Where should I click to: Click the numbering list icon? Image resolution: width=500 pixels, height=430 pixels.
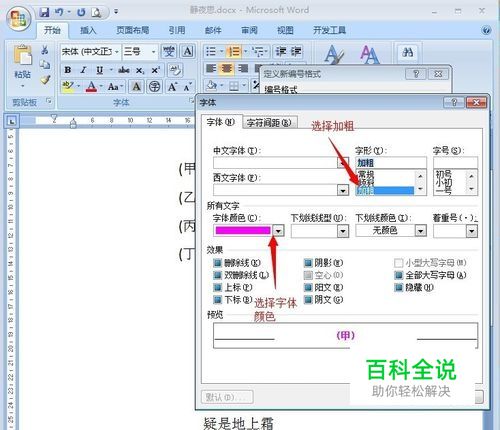coord(233,52)
